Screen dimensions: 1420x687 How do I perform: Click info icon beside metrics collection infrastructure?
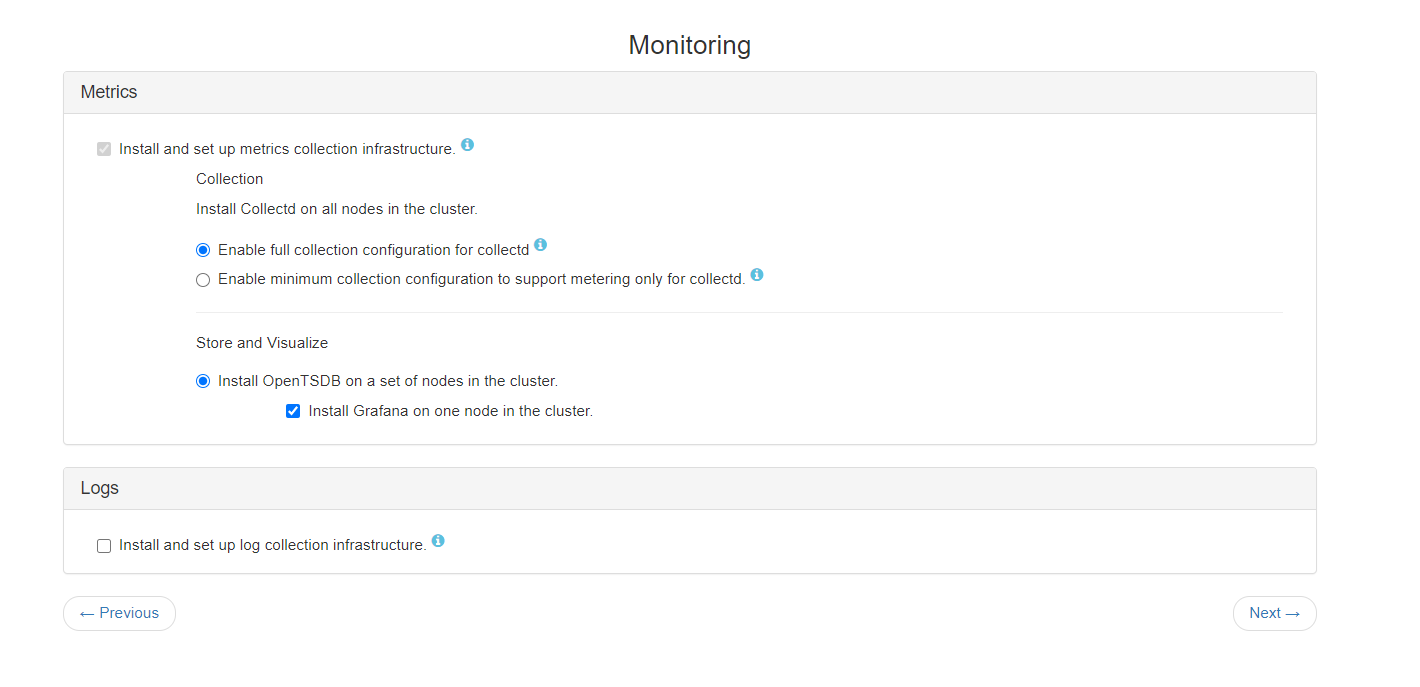[467, 145]
